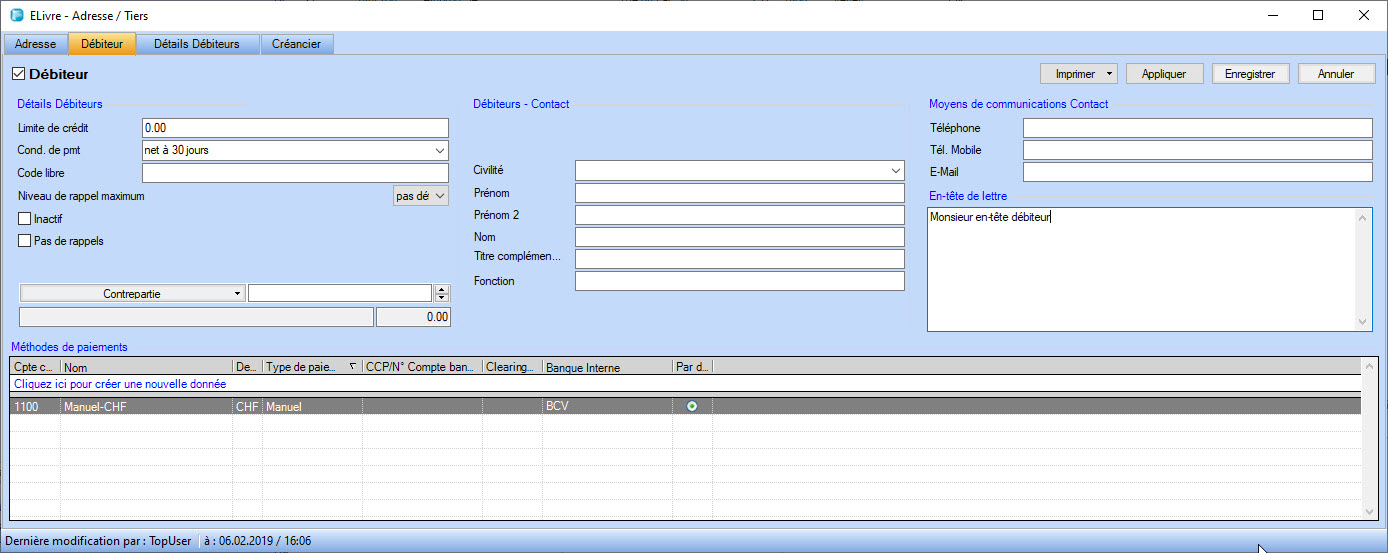Click the ELivre app icon in title bar
The width and height of the screenshot is (1388, 553).
[x=16, y=16]
